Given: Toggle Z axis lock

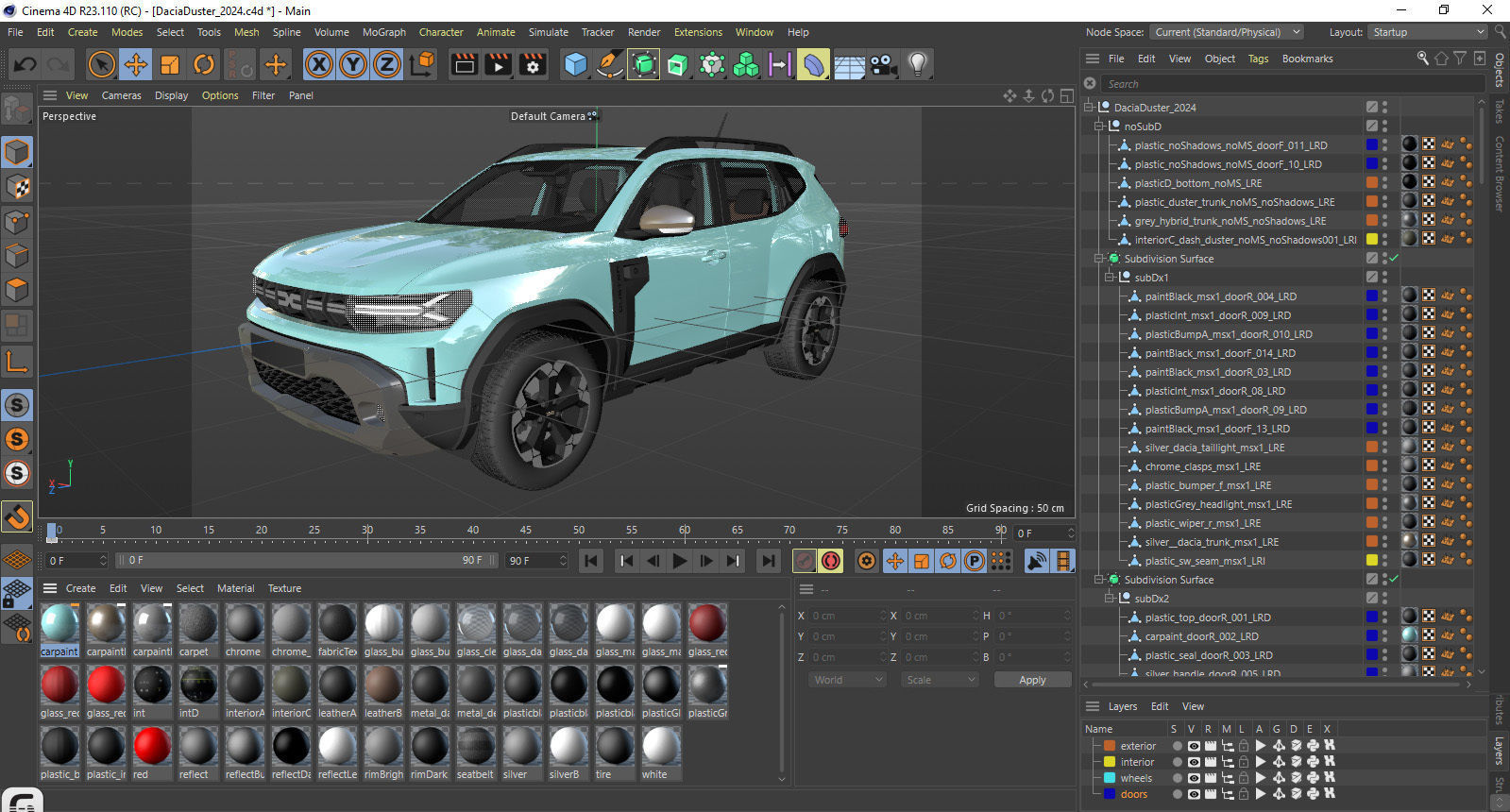Looking at the screenshot, I should (387, 64).
